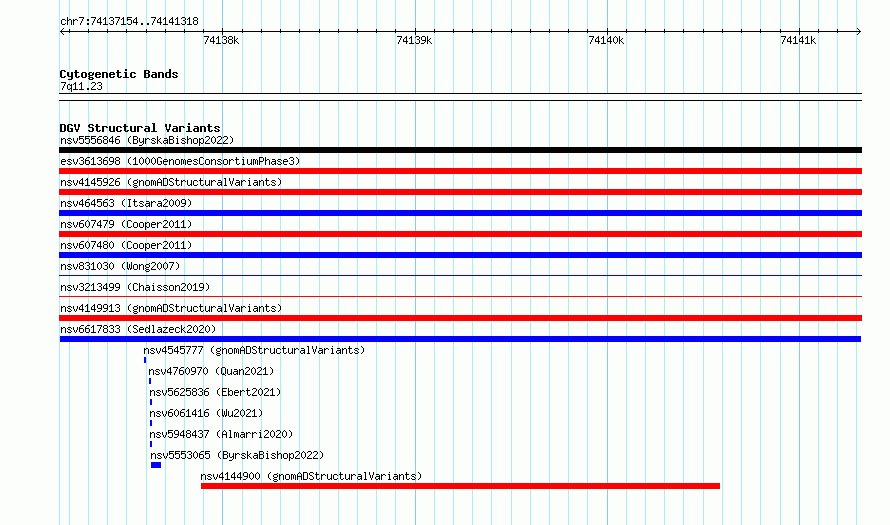This screenshot has height=525, width=890.
Task: Select the red nsv4149913 variant bar
Action: (460, 318)
